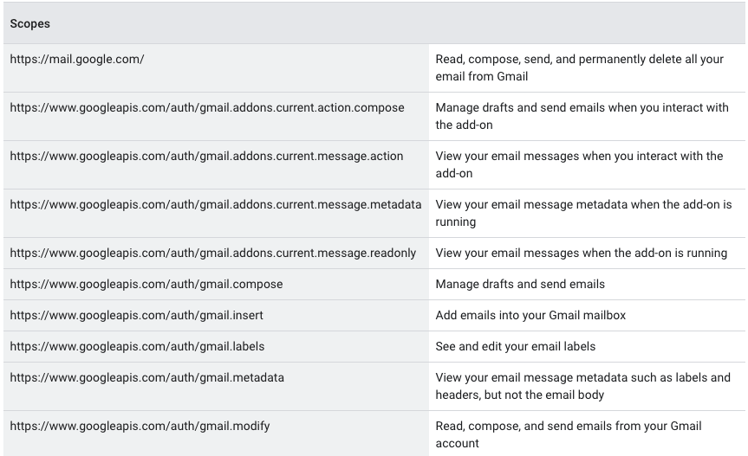Select 'See and edit your email labels' text
This screenshot has width=748, height=456.
[x=515, y=346]
